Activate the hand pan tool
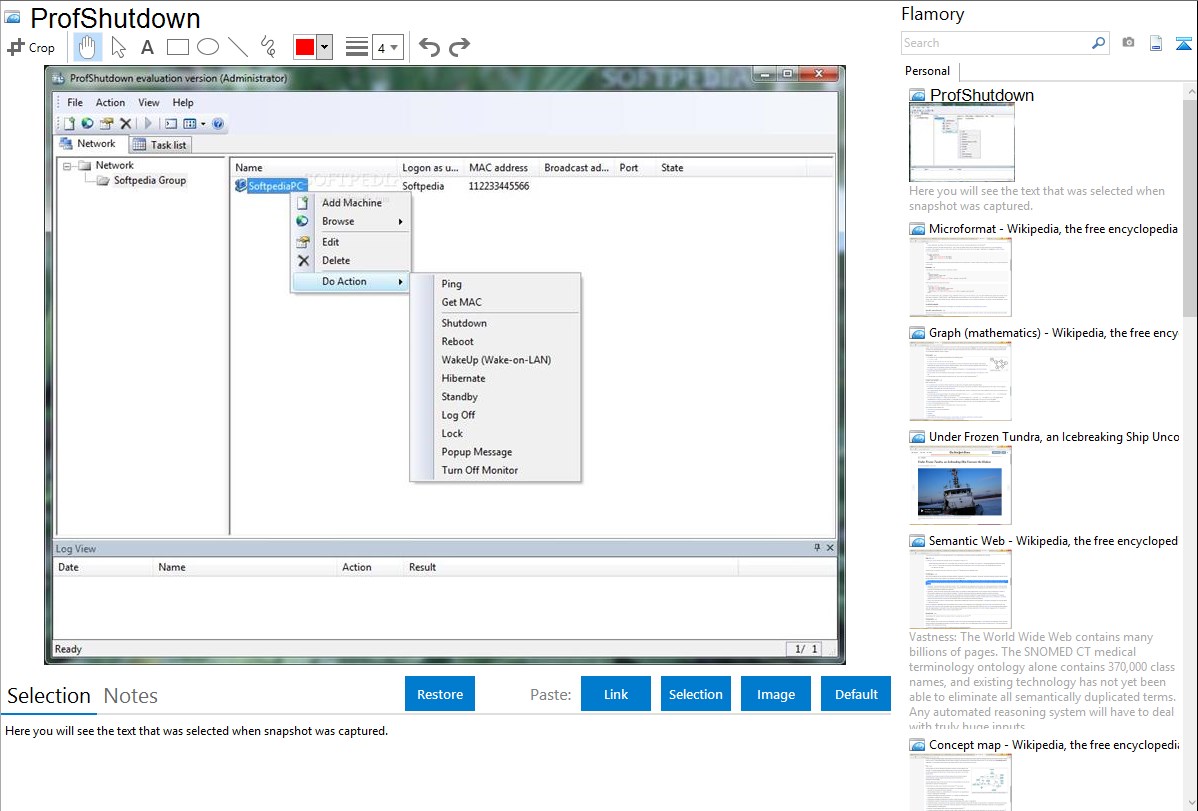The width and height of the screenshot is (1198, 811). click(x=88, y=47)
